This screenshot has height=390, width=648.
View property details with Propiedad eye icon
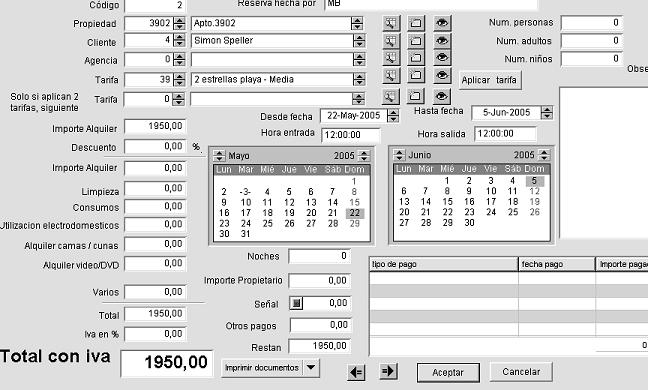tap(442, 23)
